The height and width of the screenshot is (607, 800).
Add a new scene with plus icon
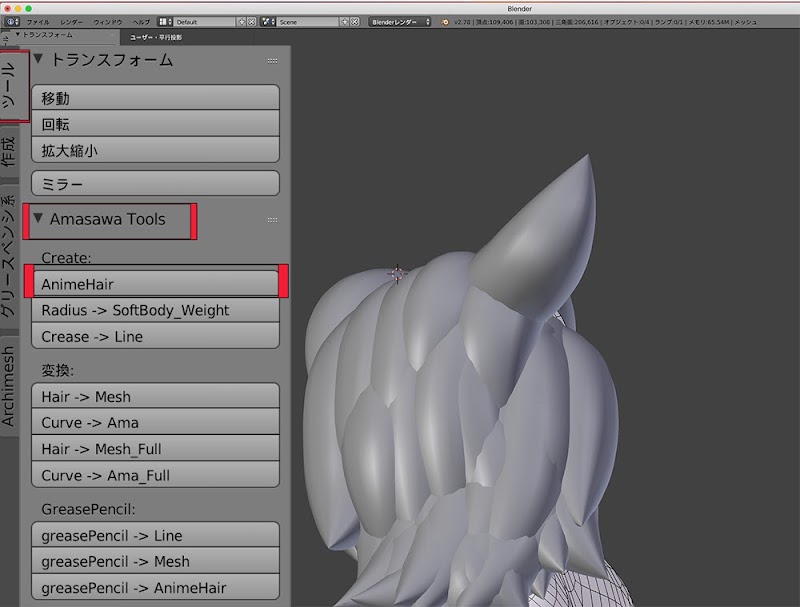tap(345, 22)
